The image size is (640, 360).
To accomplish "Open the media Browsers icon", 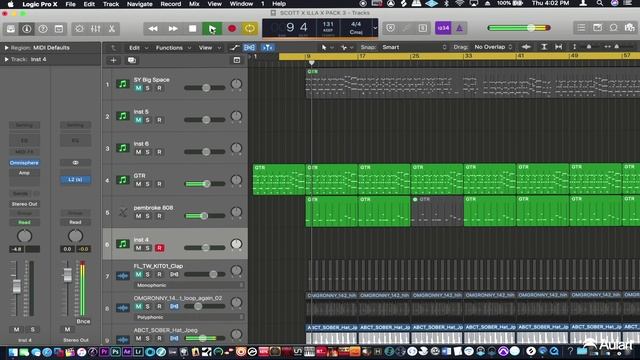I will pyautogui.click(x=630, y=28).
